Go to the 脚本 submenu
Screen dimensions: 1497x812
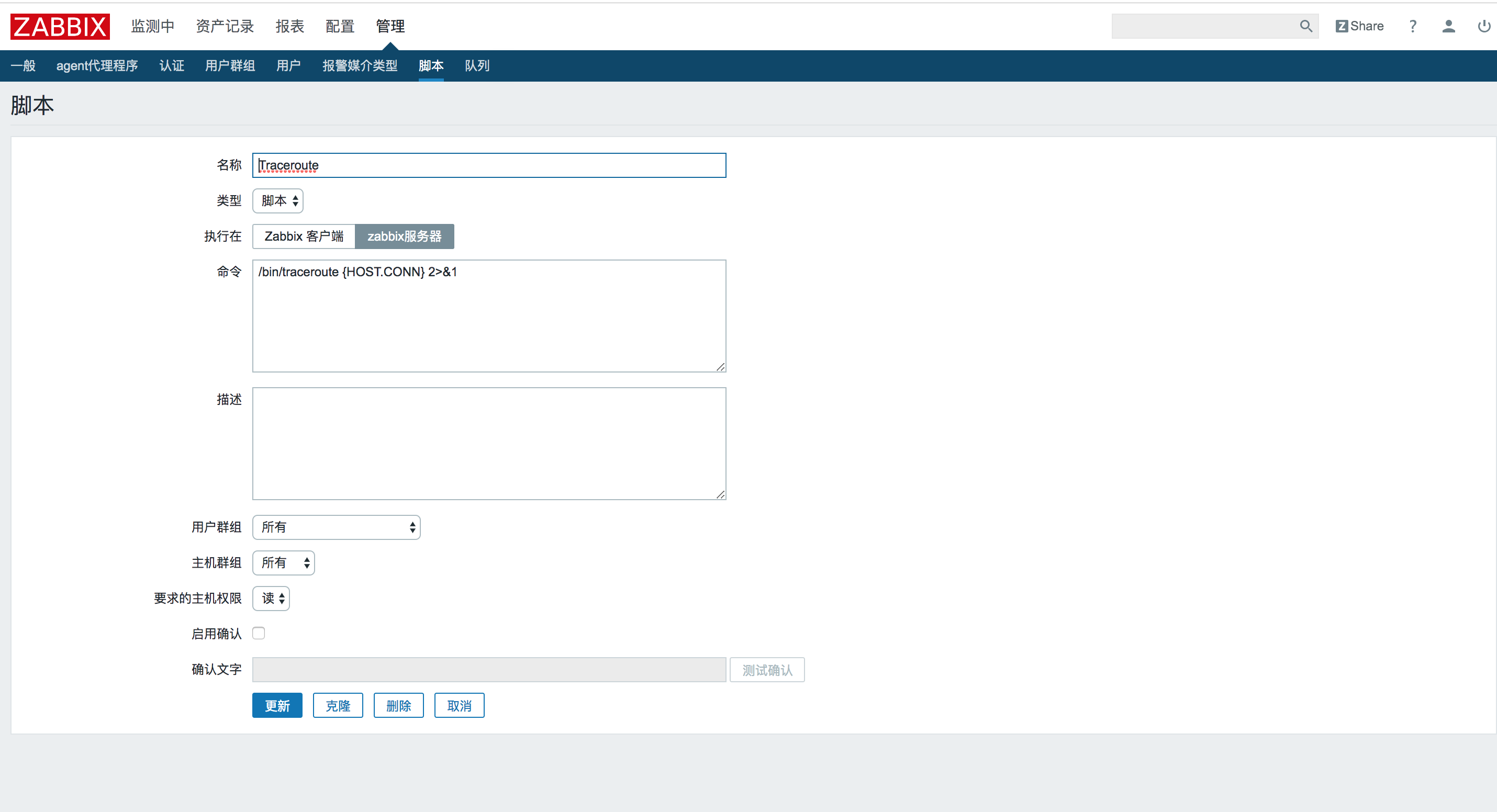click(431, 65)
